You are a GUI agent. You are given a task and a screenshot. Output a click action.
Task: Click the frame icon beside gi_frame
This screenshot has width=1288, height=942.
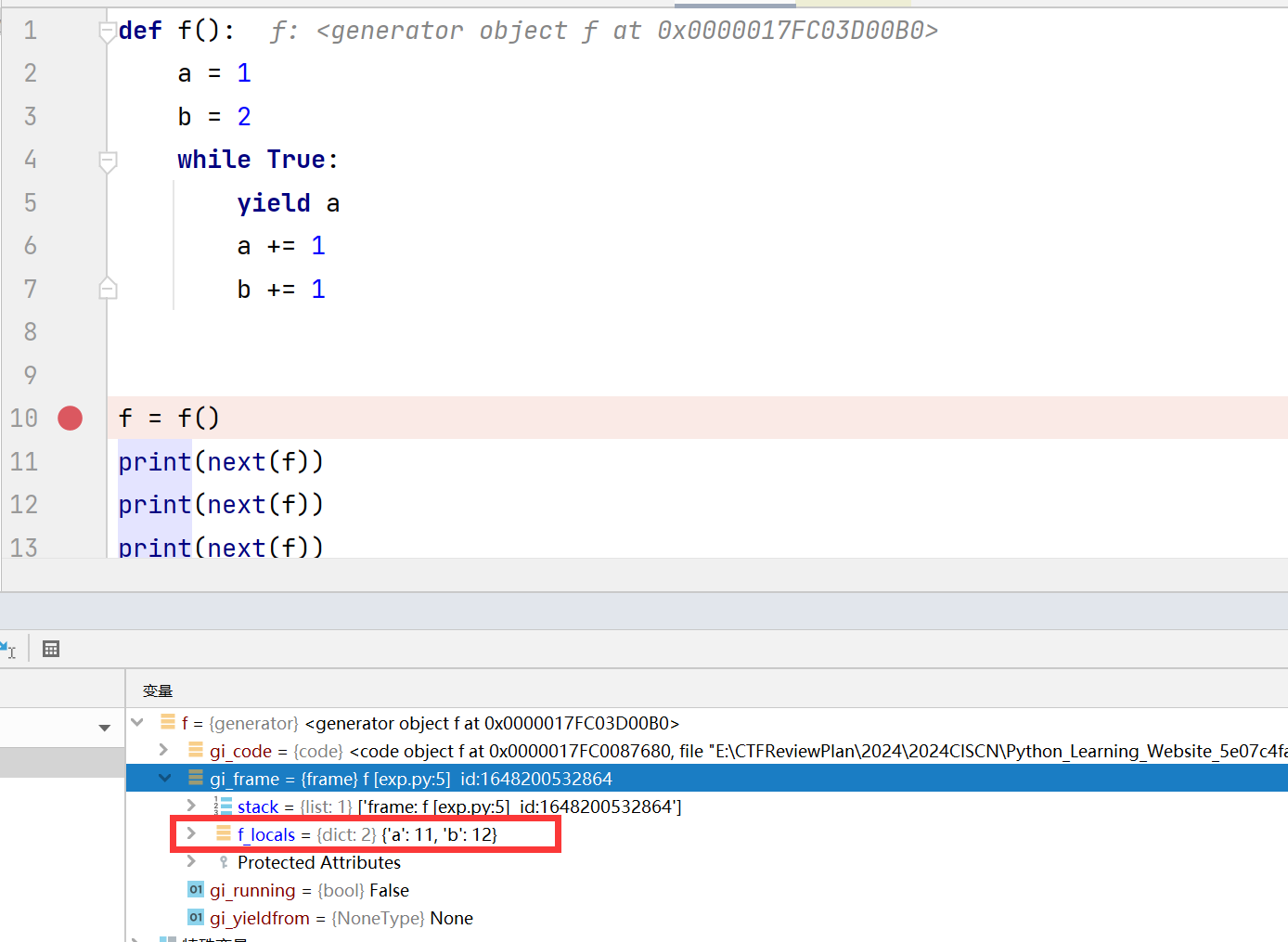point(196,777)
